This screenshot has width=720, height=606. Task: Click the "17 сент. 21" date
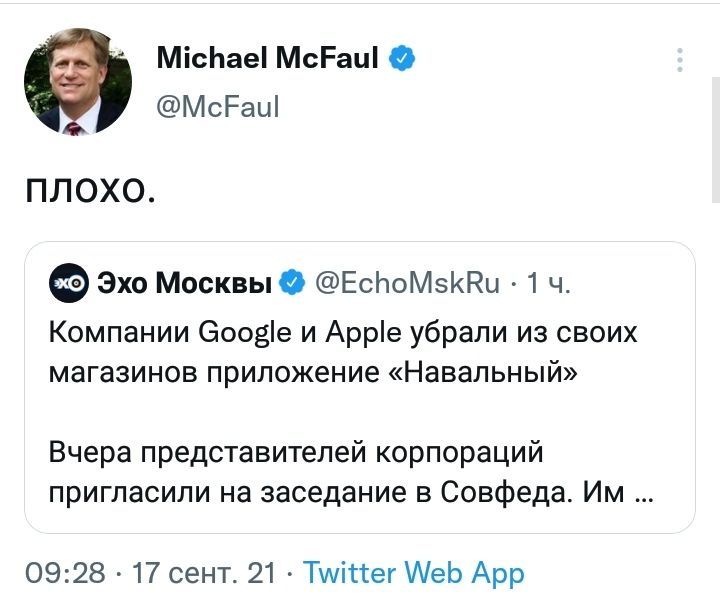tap(204, 573)
